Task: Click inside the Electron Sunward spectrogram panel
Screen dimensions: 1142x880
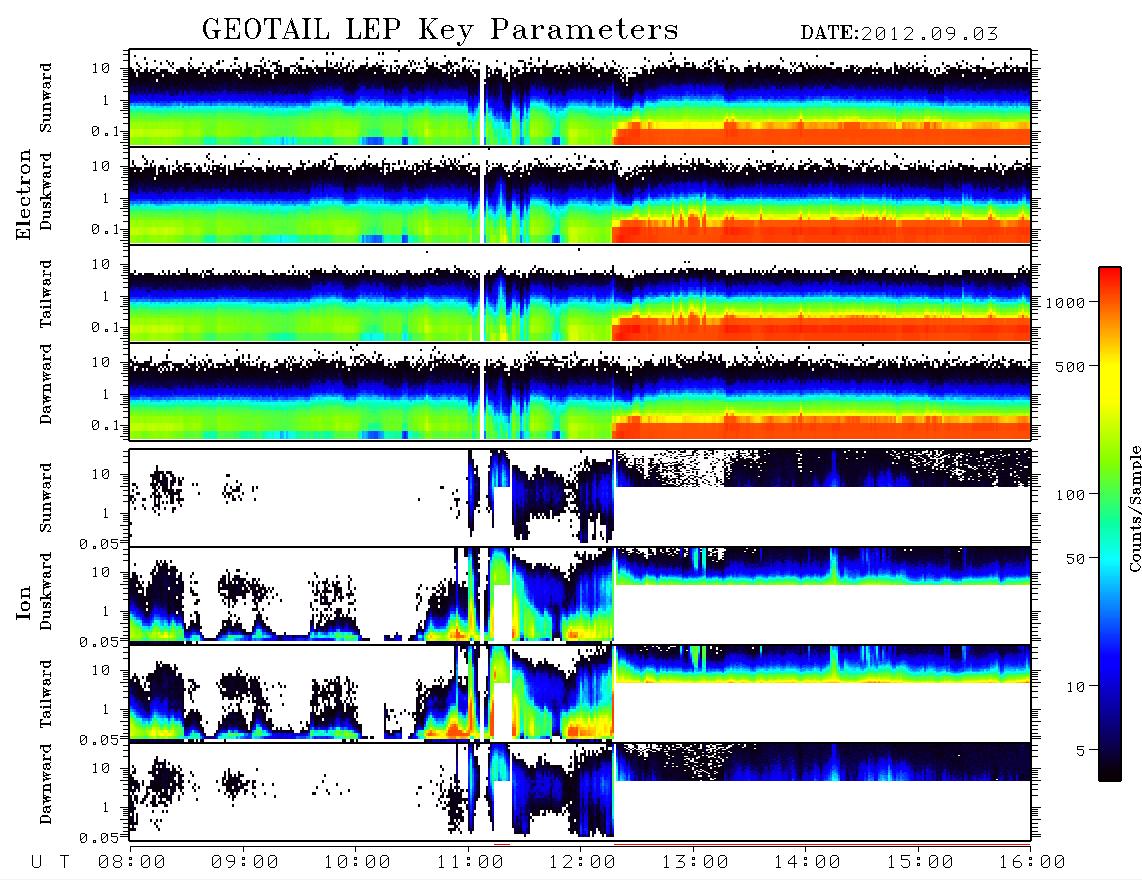Action: pyautogui.click(x=580, y=98)
